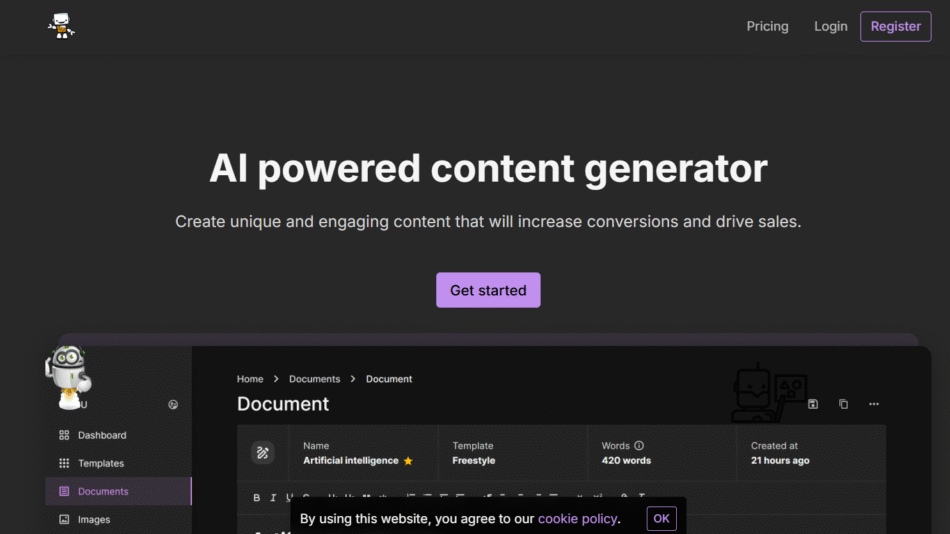Viewport: 950px width, 534px height.
Task: Click the copy document icon
Action: [x=843, y=404]
